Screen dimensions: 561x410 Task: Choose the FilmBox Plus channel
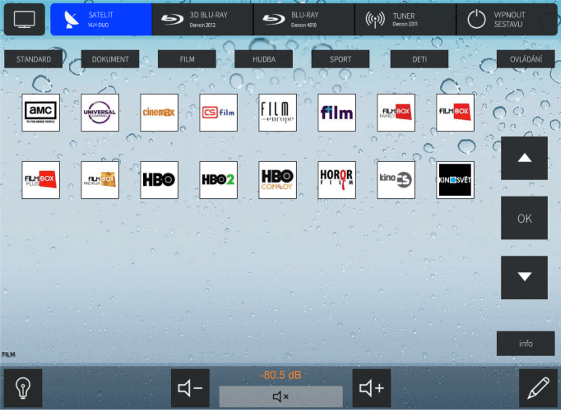pyautogui.click(x=41, y=180)
